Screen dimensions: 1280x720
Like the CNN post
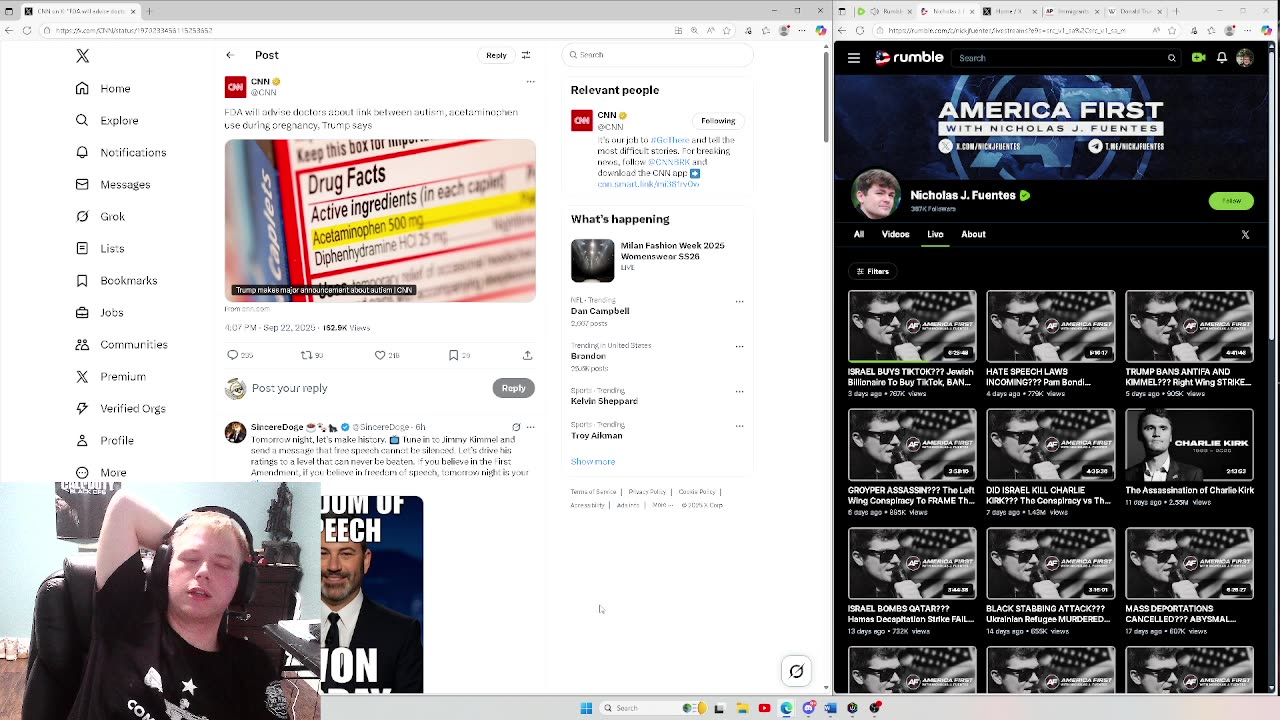tap(380, 355)
